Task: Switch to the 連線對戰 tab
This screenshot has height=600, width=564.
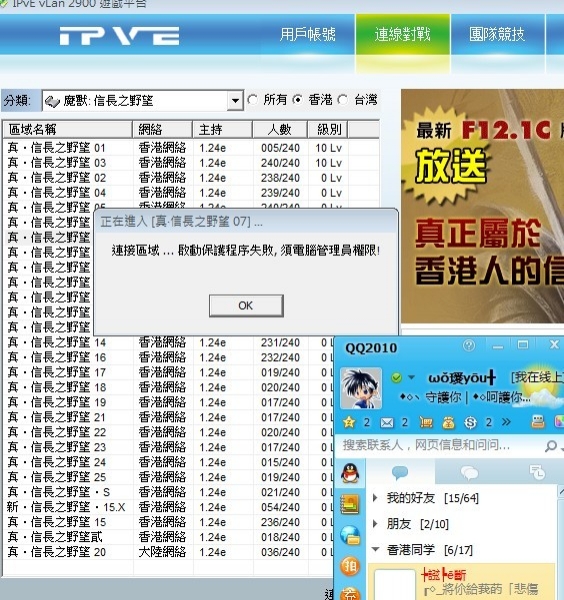Action: (403, 34)
